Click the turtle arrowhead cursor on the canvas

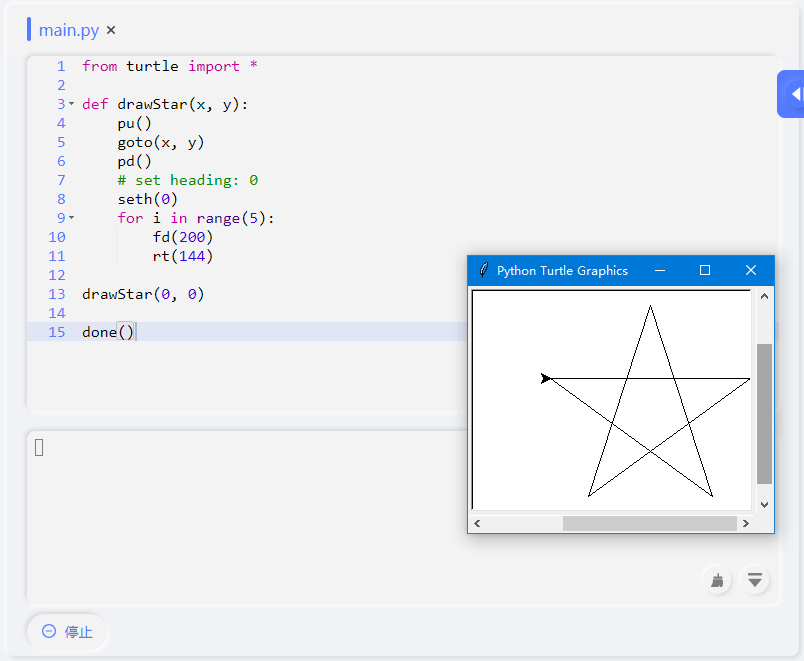coord(546,378)
